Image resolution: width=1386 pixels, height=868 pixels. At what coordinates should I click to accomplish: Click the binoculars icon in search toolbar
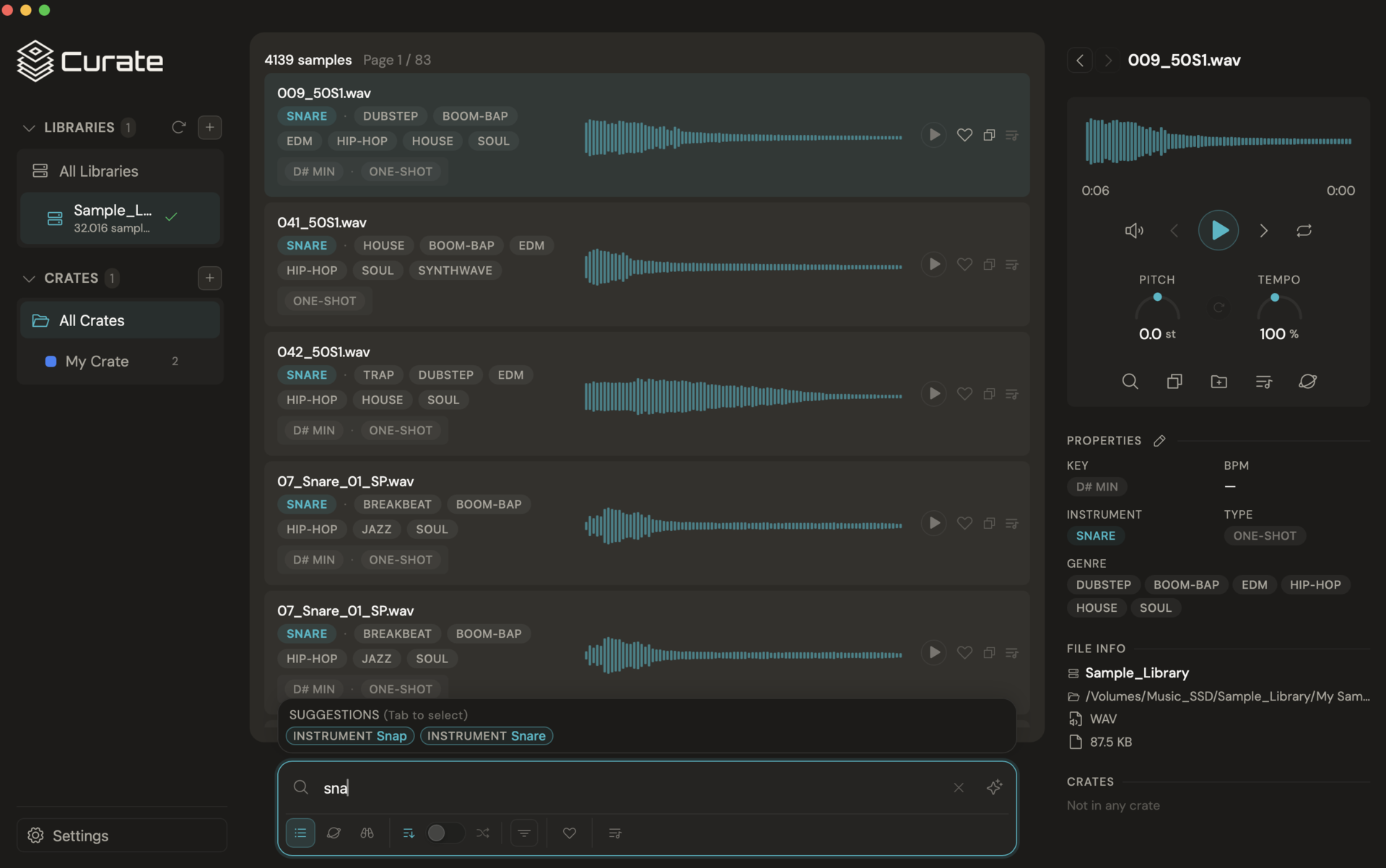pos(367,833)
